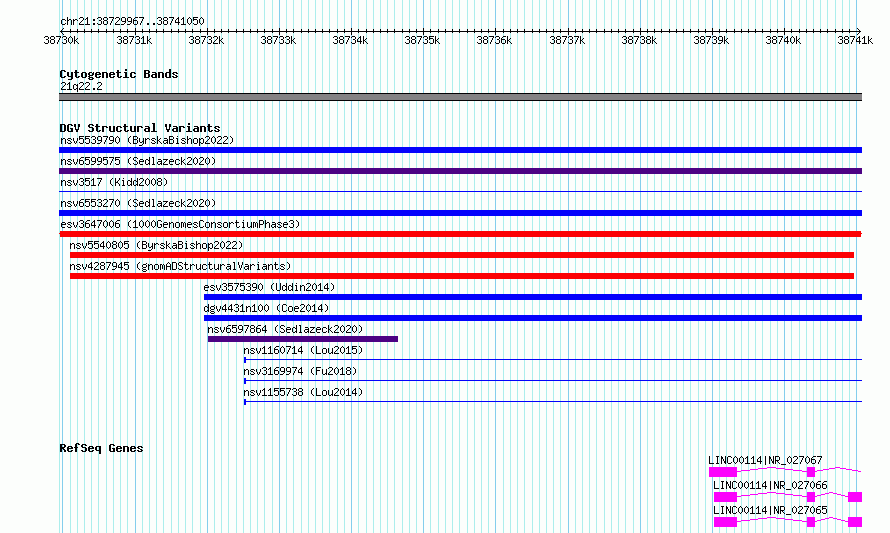Open the LINC00114|NR_027065 transcript label
The image size is (890, 533).
pos(770,510)
